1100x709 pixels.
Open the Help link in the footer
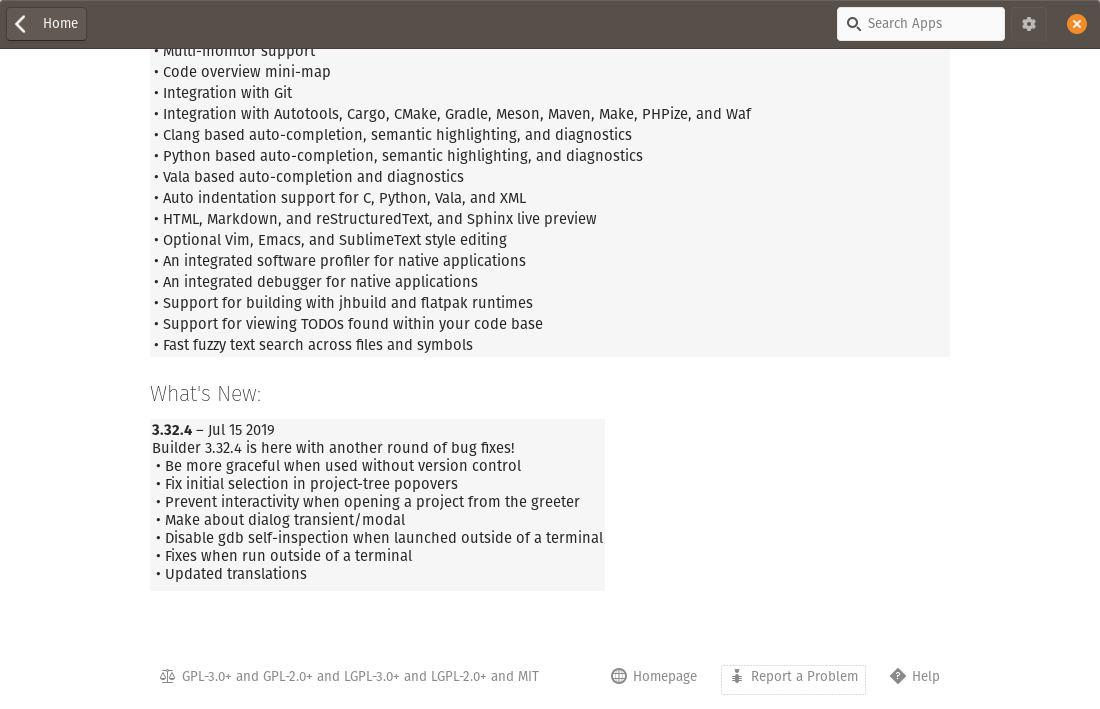click(925, 676)
